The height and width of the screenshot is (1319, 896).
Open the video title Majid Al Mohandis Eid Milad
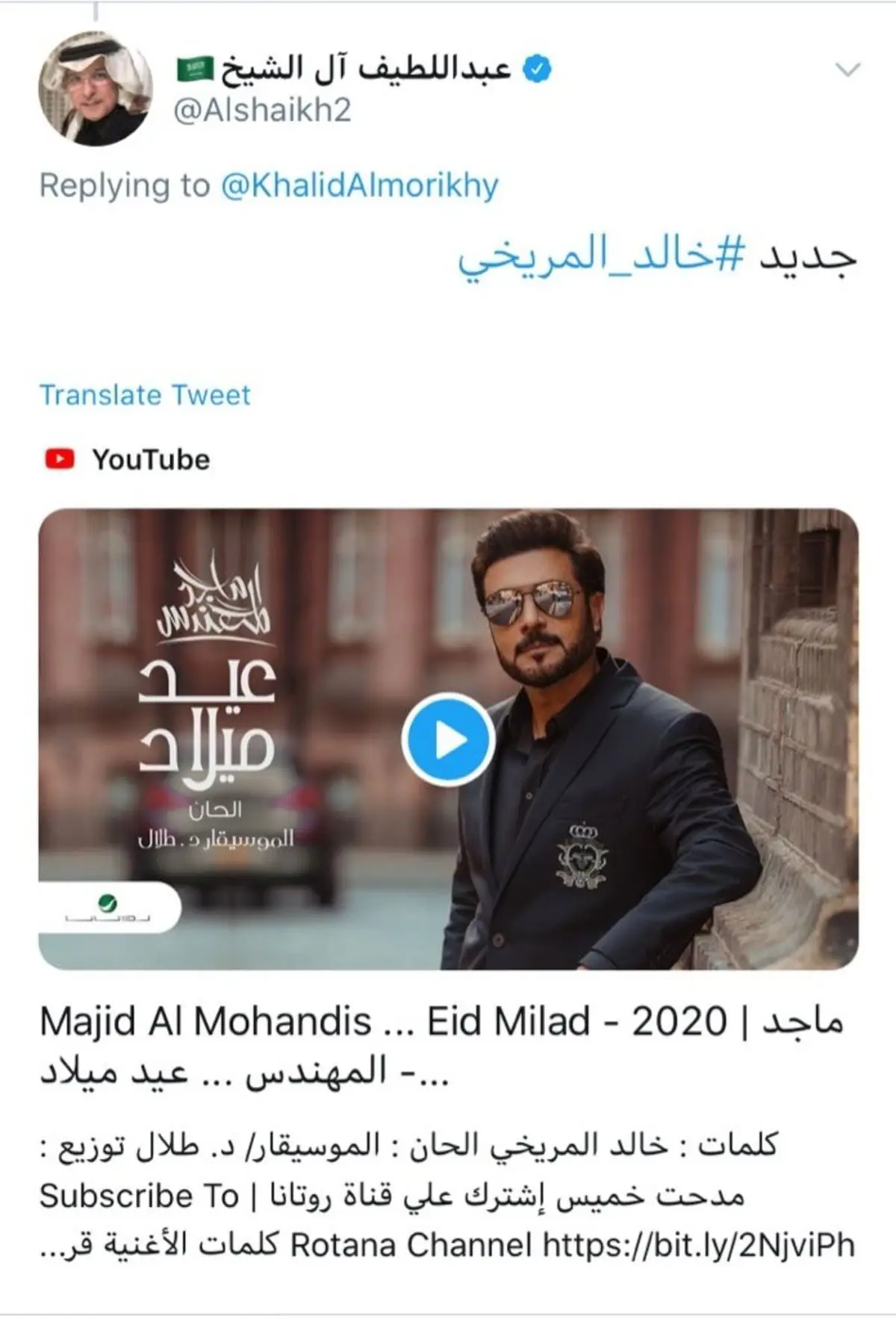(x=441, y=1046)
